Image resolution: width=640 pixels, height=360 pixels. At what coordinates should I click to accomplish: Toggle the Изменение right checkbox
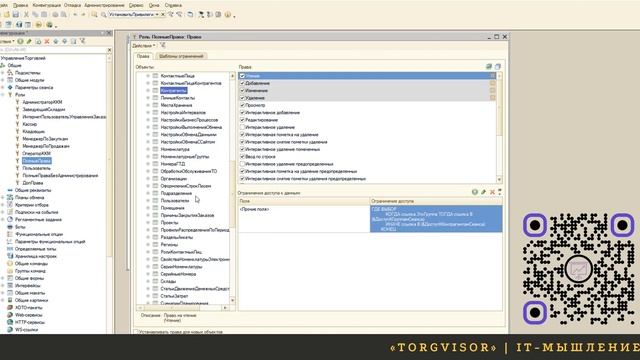click(242, 91)
